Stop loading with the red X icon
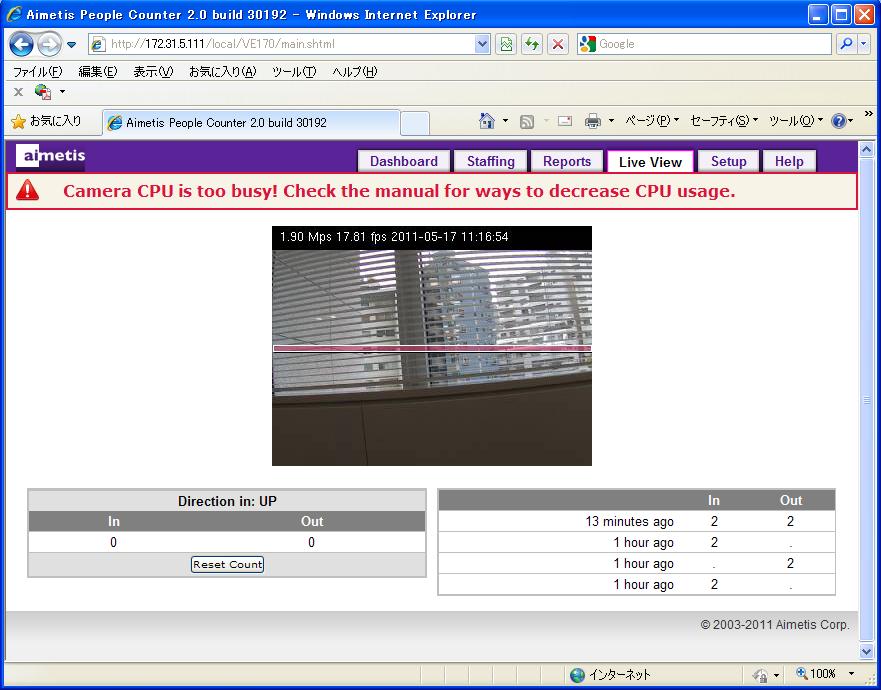Image resolution: width=881 pixels, height=690 pixels. 557,44
